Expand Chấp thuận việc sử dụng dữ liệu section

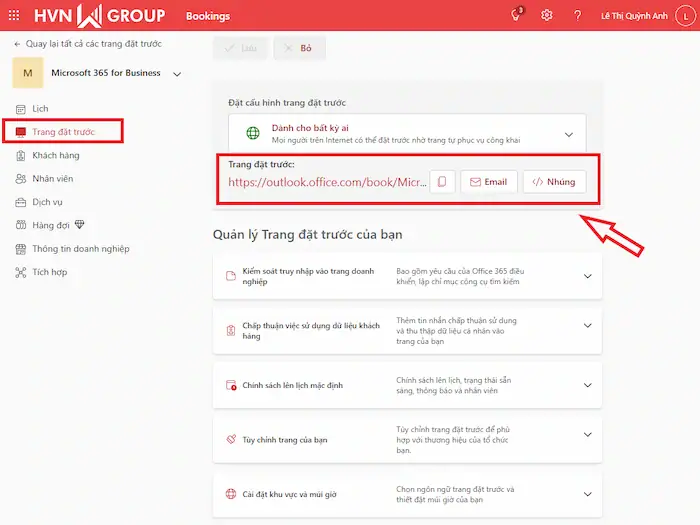tap(587, 330)
